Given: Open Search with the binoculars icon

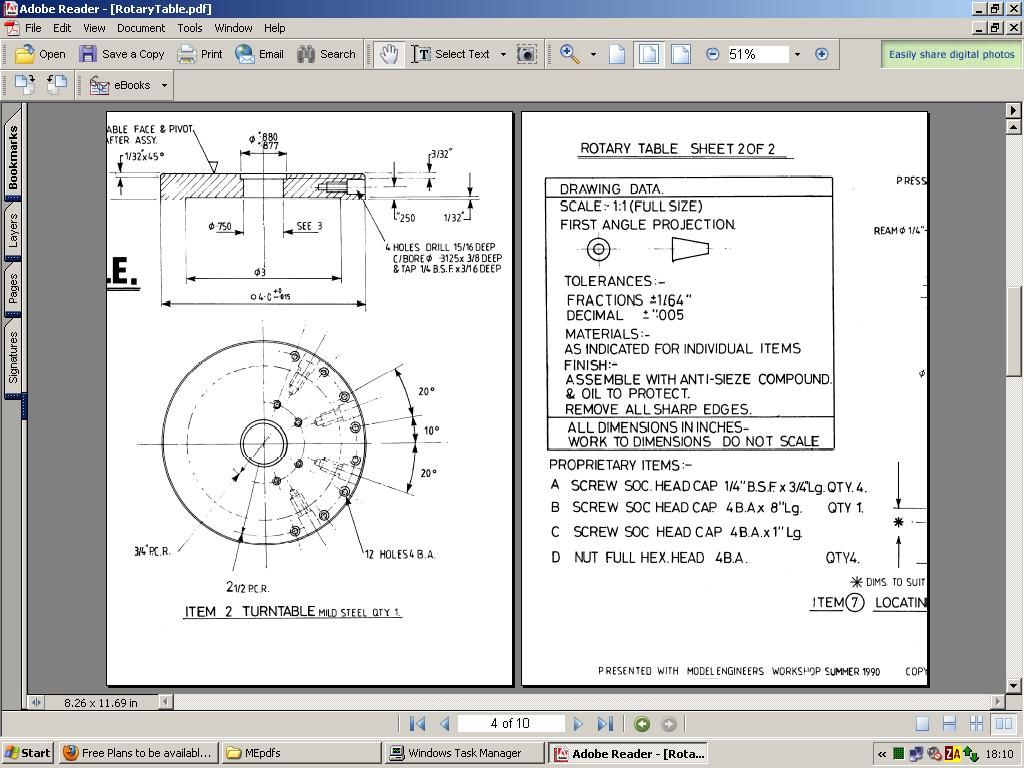Looking at the screenshot, I should tap(326, 54).
